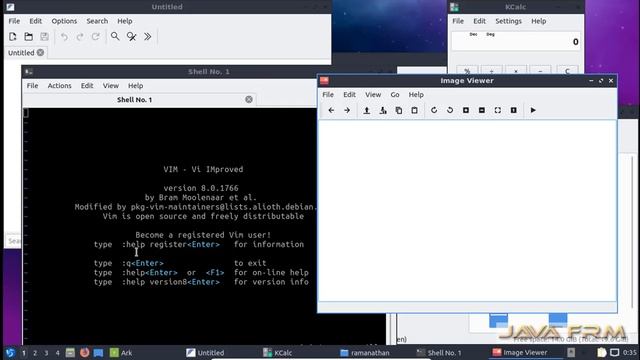Go to previous image in Image Viewer
This screenshot has height=360, width=640.
click(x=331, y=110)
